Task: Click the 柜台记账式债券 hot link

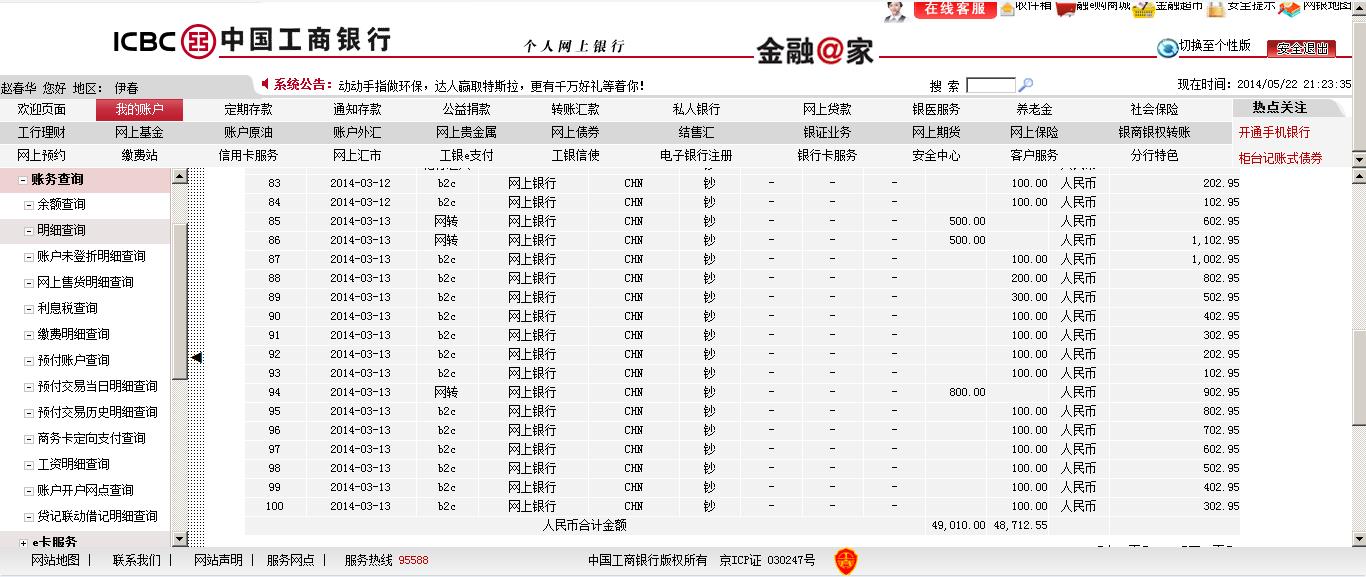Action: click(x=1280, y=158)
